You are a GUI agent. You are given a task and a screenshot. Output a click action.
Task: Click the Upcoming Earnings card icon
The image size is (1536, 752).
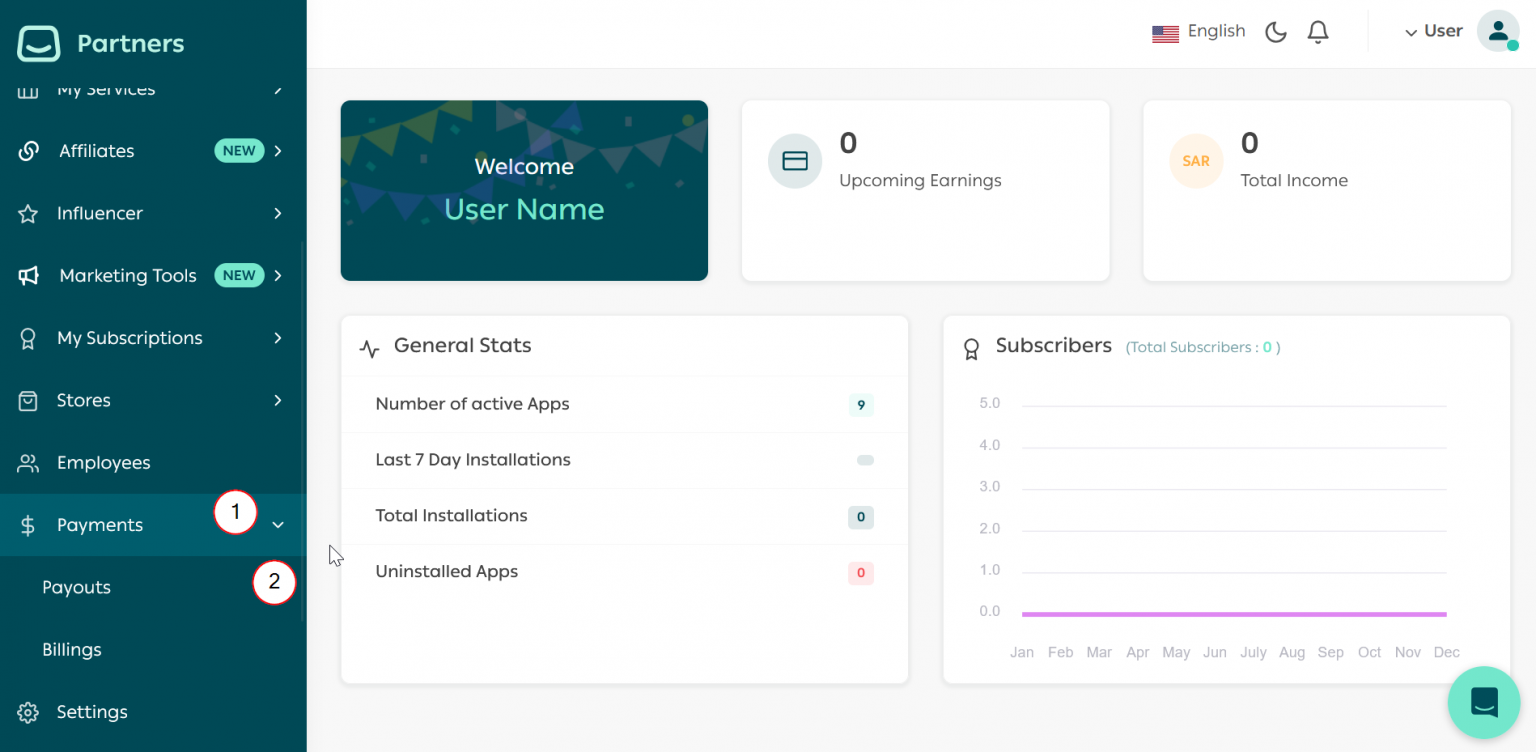pyautogui.click(x=794, y=160)
